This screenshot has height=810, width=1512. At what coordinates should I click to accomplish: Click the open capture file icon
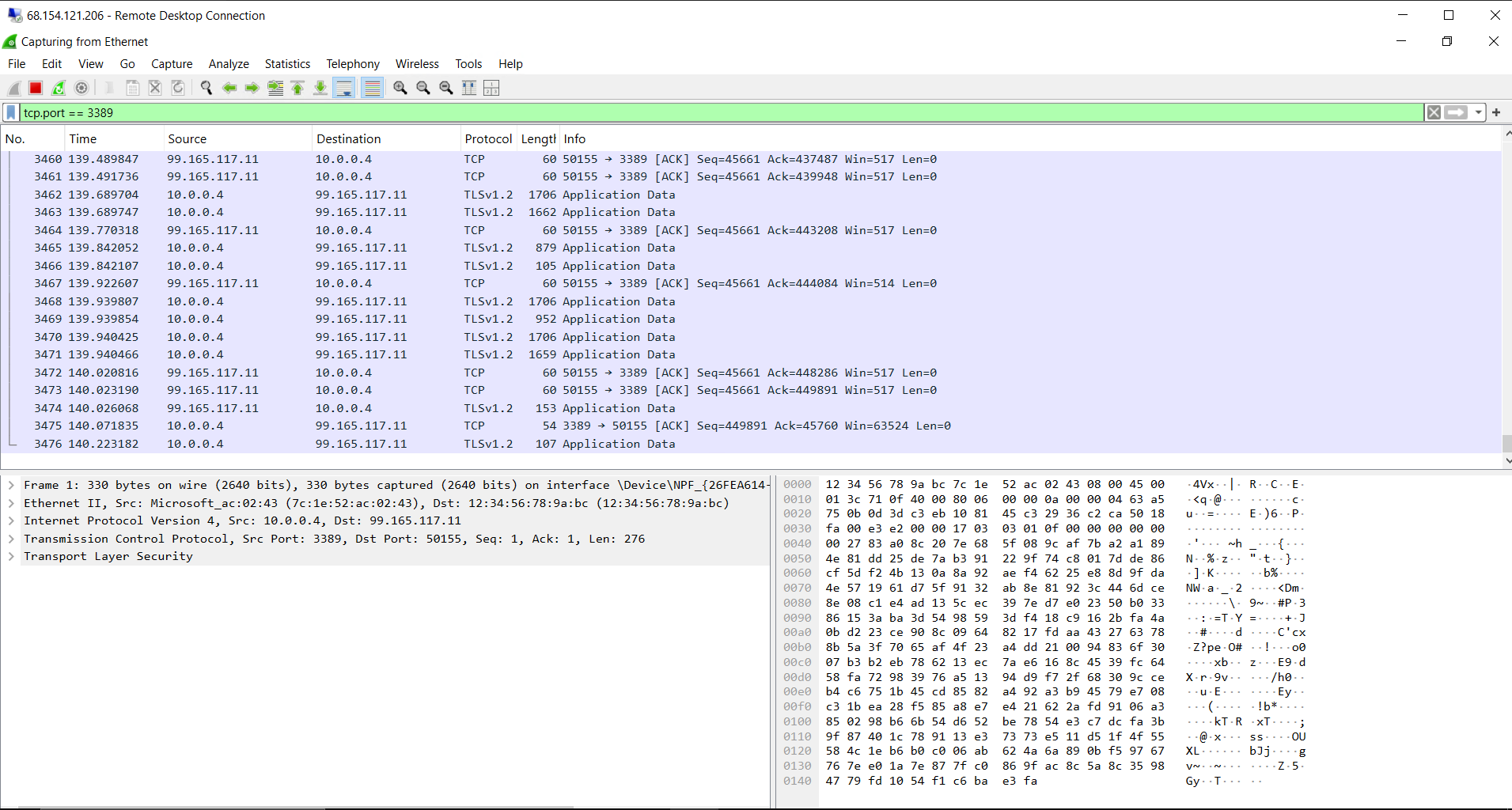coord(110,88)
